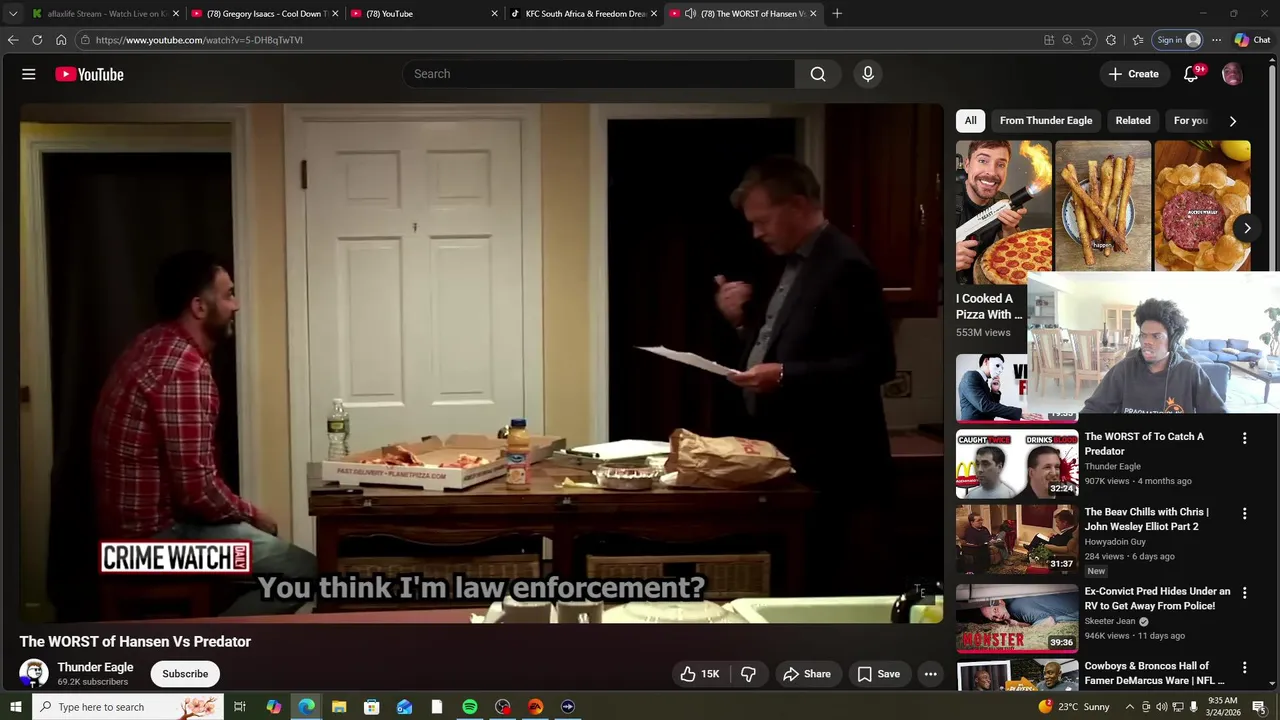Open File Explorer from the taskbar
The width and height of the screenshot is (1280, 720).
pyautogui.click(x=339, y=707)
